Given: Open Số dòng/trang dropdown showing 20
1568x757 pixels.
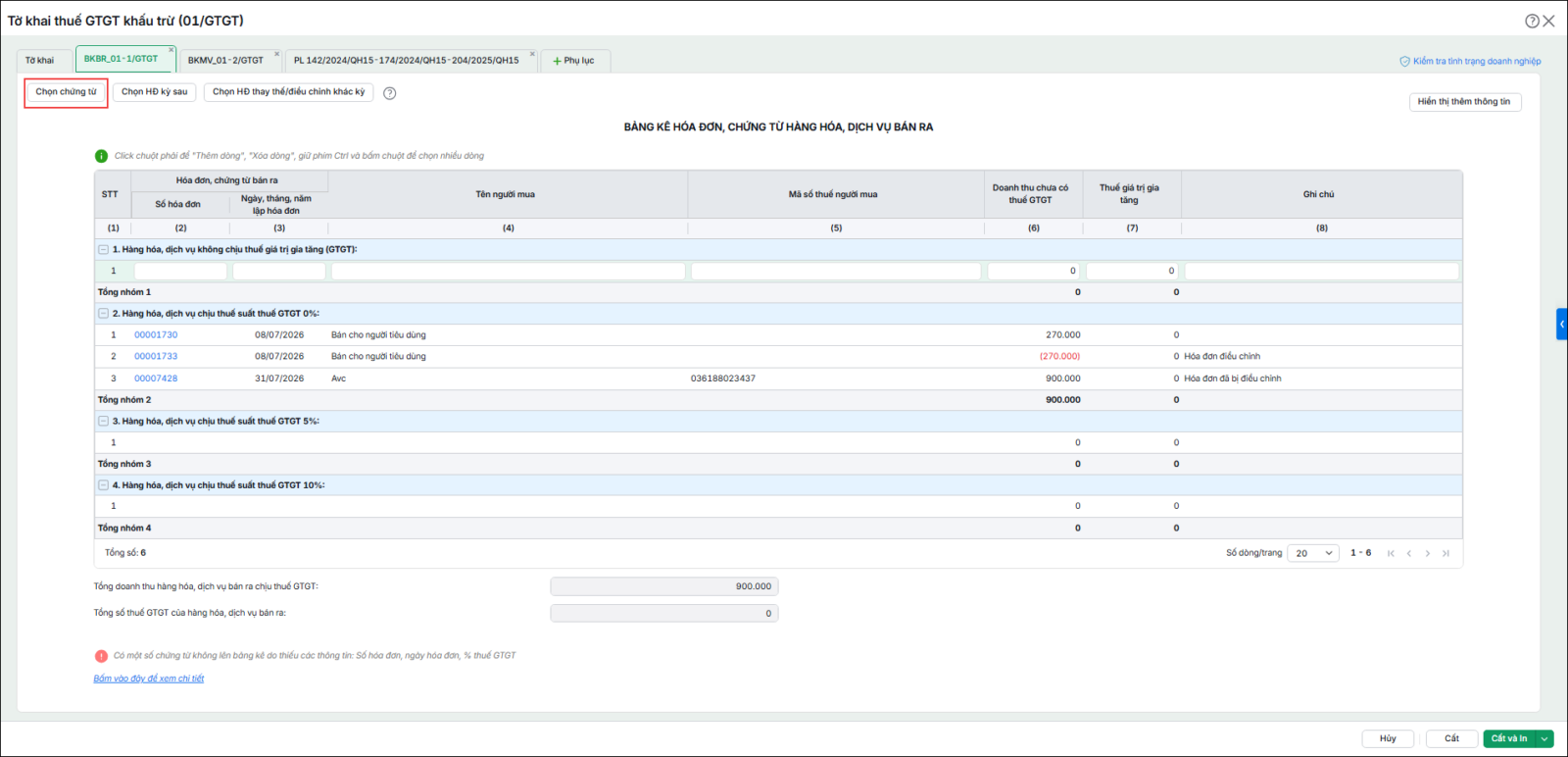Looking at the screenshot, I should click(1313, 553).
